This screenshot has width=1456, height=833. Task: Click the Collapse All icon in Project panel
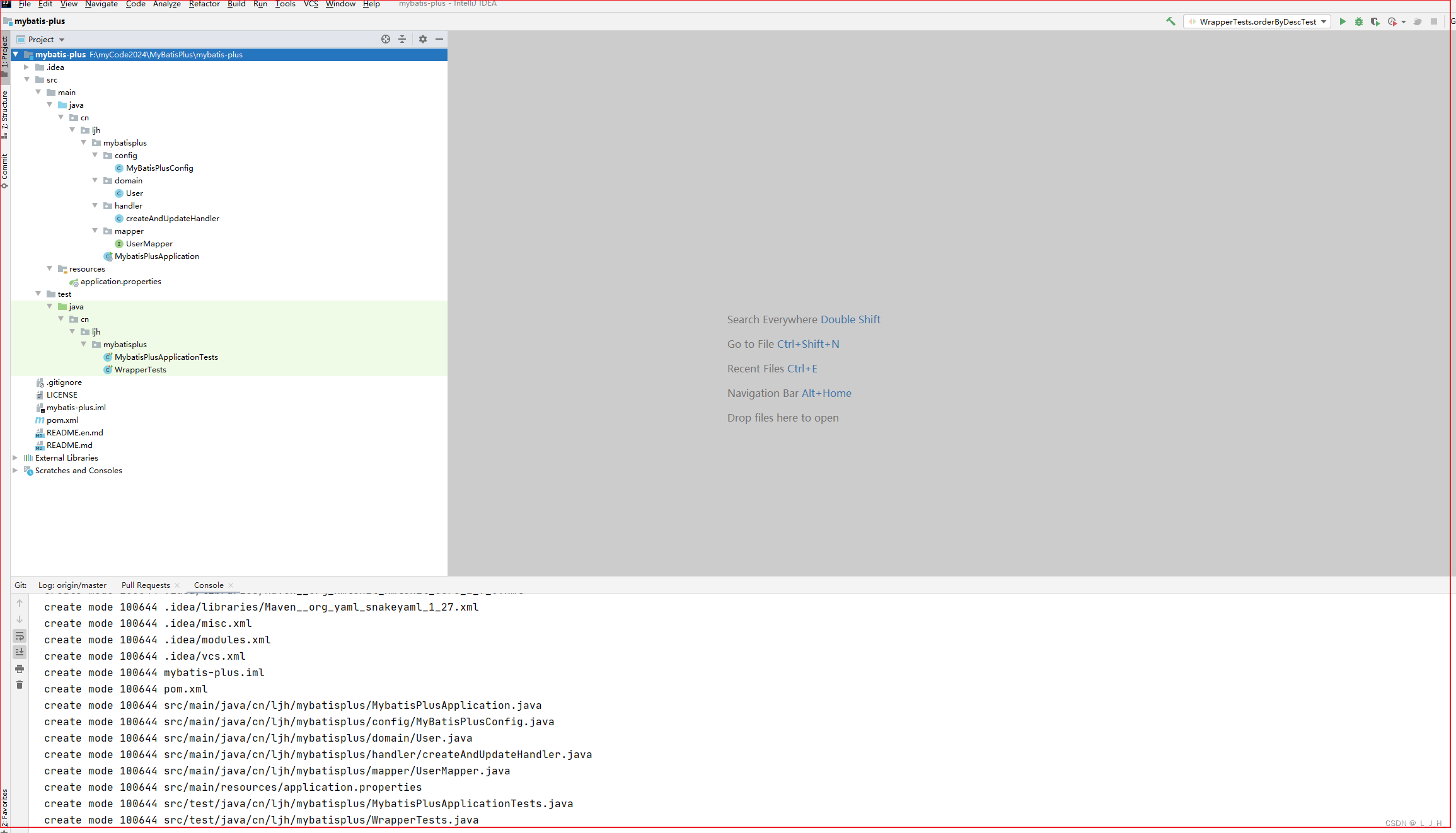(x=402, y=39)
